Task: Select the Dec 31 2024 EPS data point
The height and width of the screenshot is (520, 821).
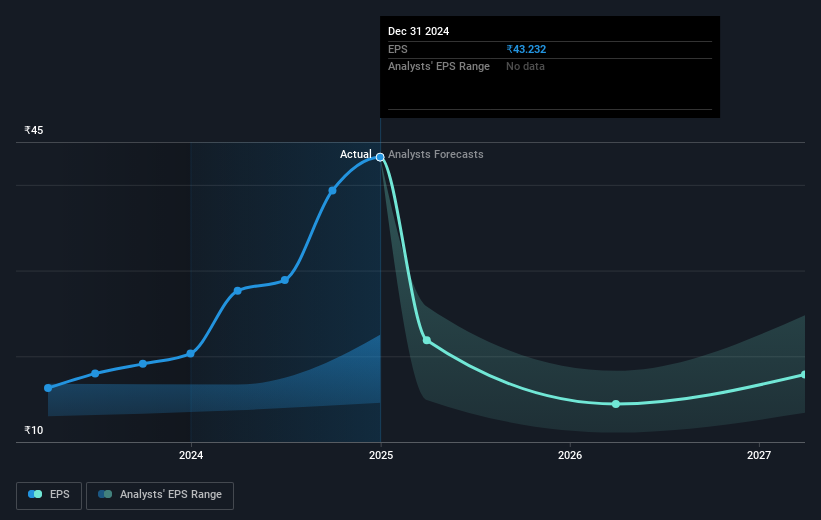Action: [380, 157]
